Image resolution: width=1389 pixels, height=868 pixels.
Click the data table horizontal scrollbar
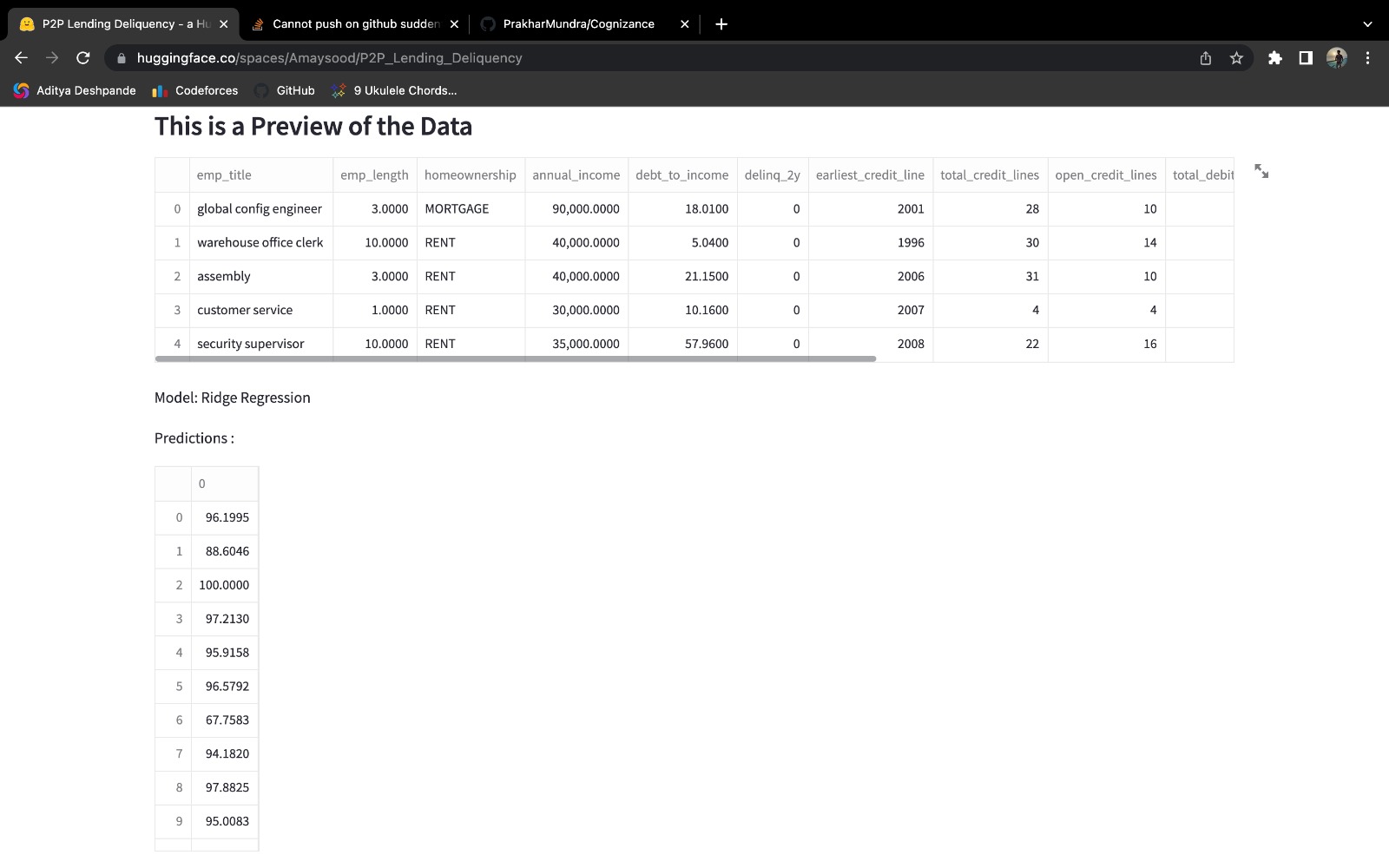click(516, 358)
